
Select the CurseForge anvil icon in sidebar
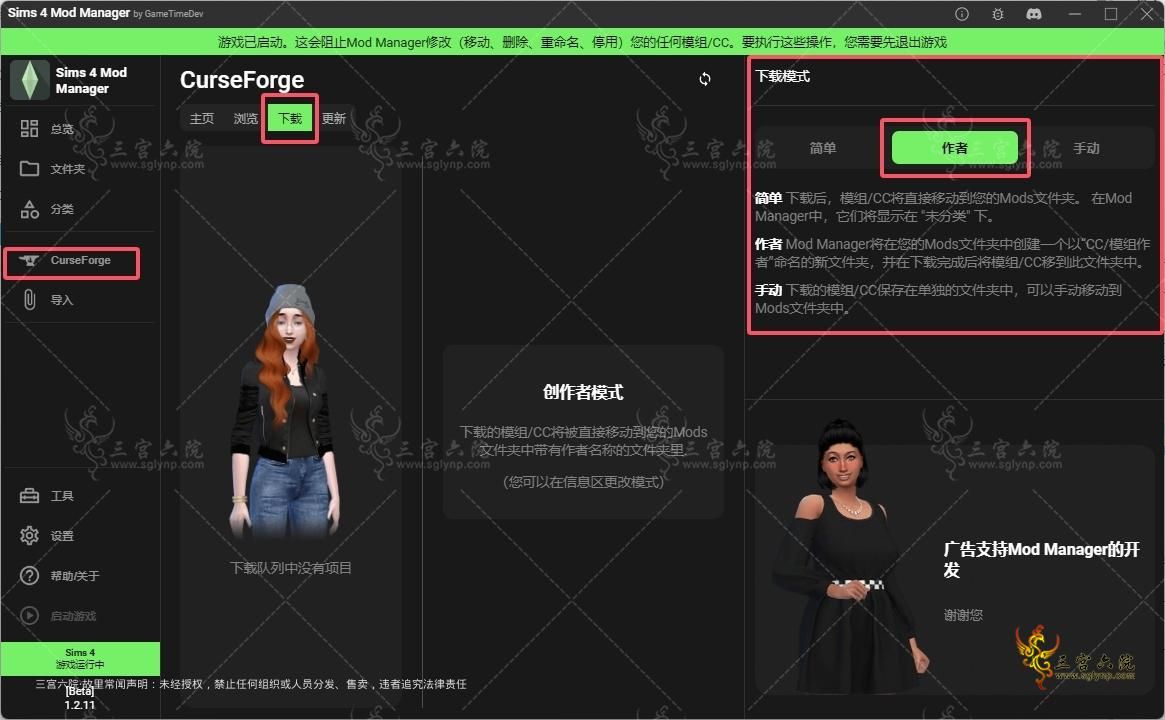[29, 261]
